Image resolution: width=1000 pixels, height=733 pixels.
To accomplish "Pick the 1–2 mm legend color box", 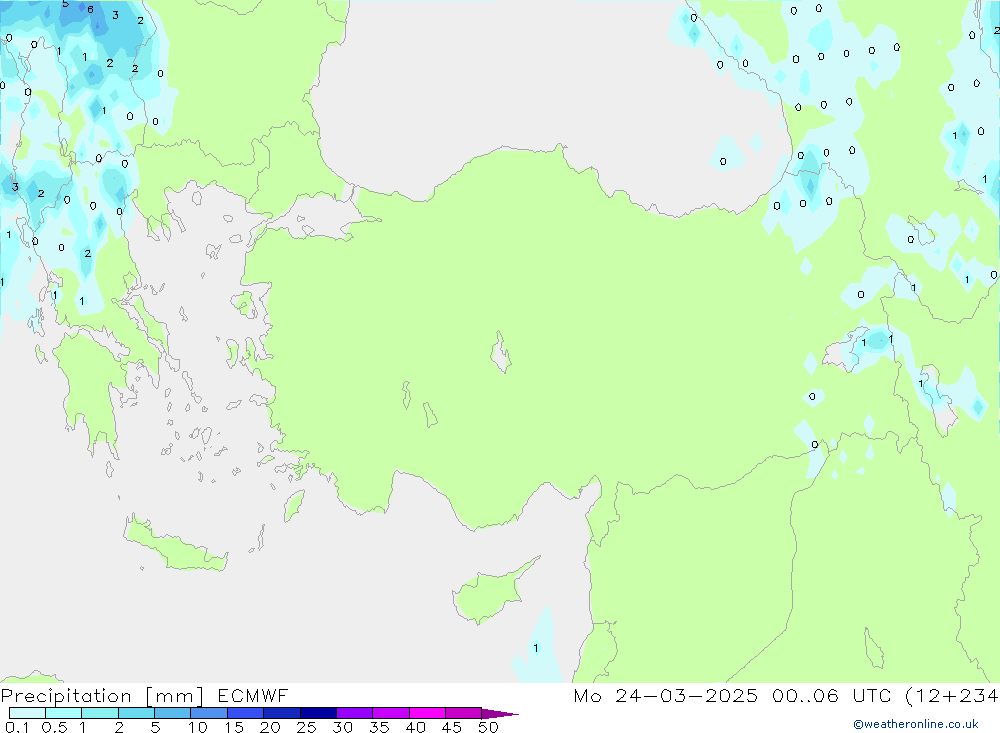I will 100,713.
